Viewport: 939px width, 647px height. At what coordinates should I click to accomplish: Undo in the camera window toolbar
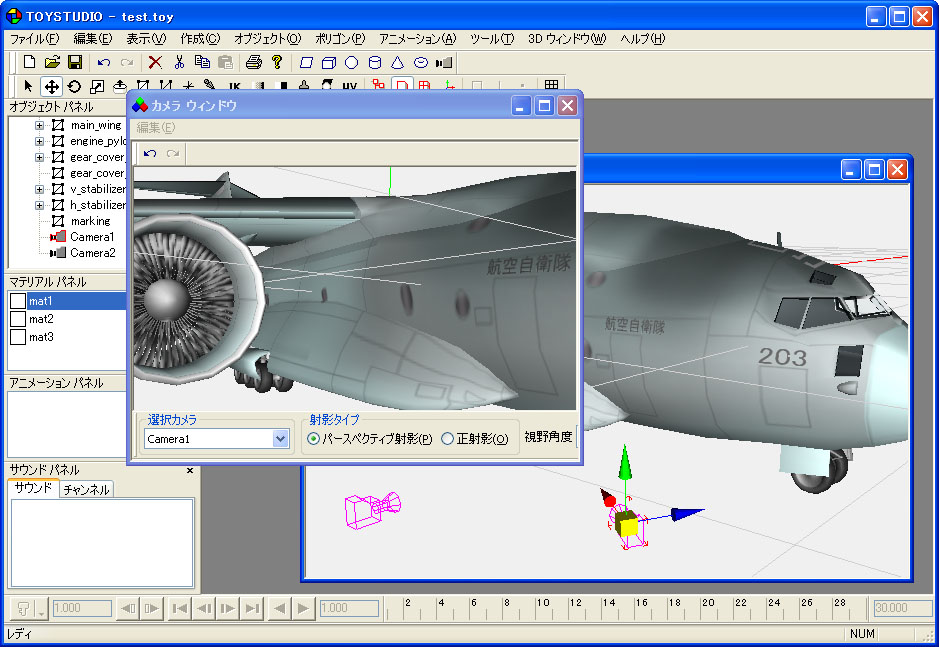pyautogui.click(x=150, y=153)
